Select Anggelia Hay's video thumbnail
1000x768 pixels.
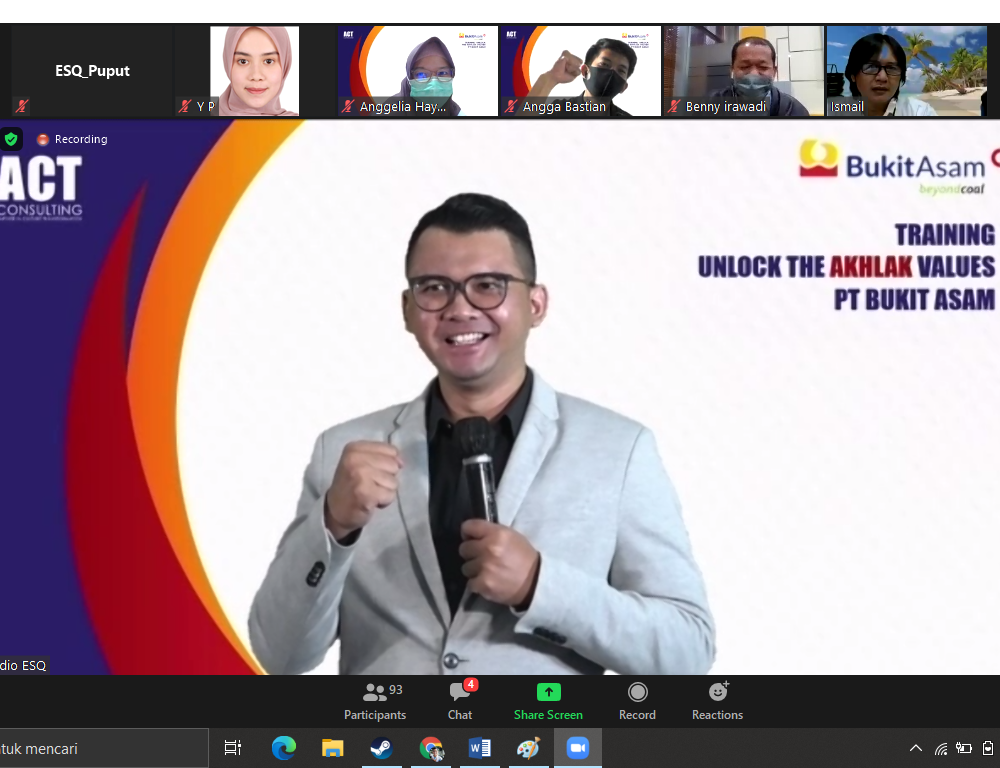pos(417,71)
